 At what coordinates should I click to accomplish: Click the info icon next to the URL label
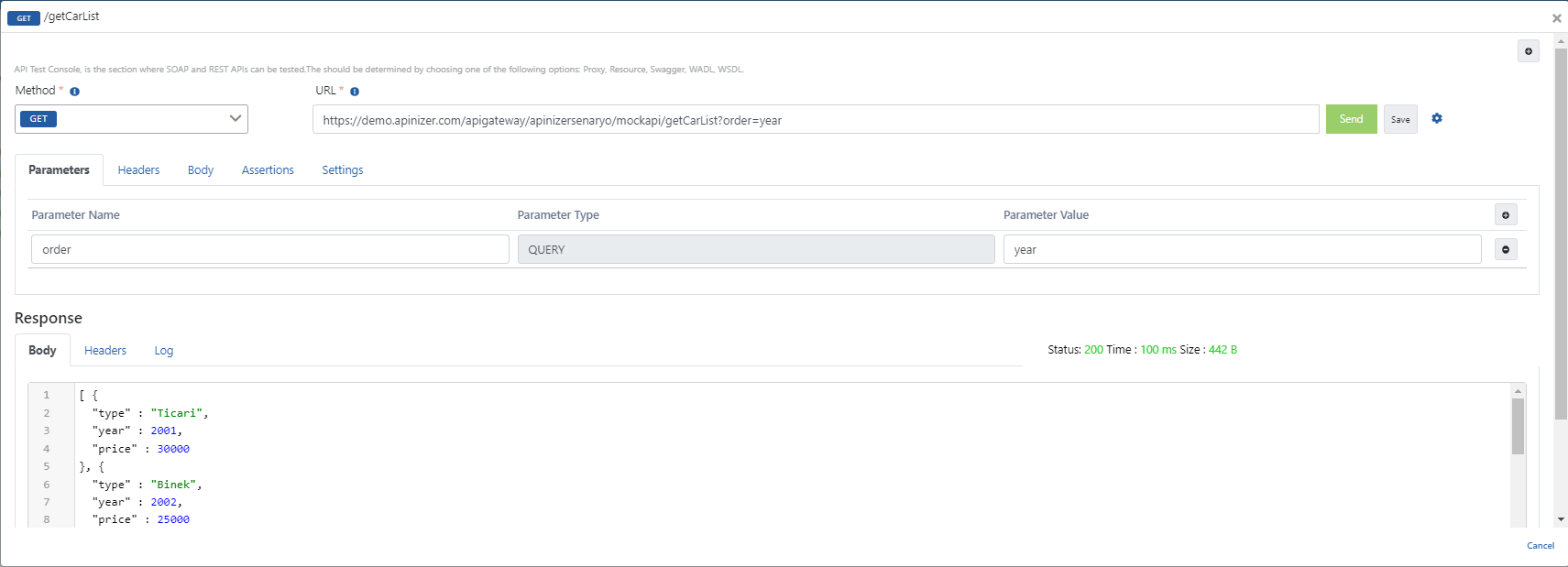pyautogui.click(x=355, y=92)
